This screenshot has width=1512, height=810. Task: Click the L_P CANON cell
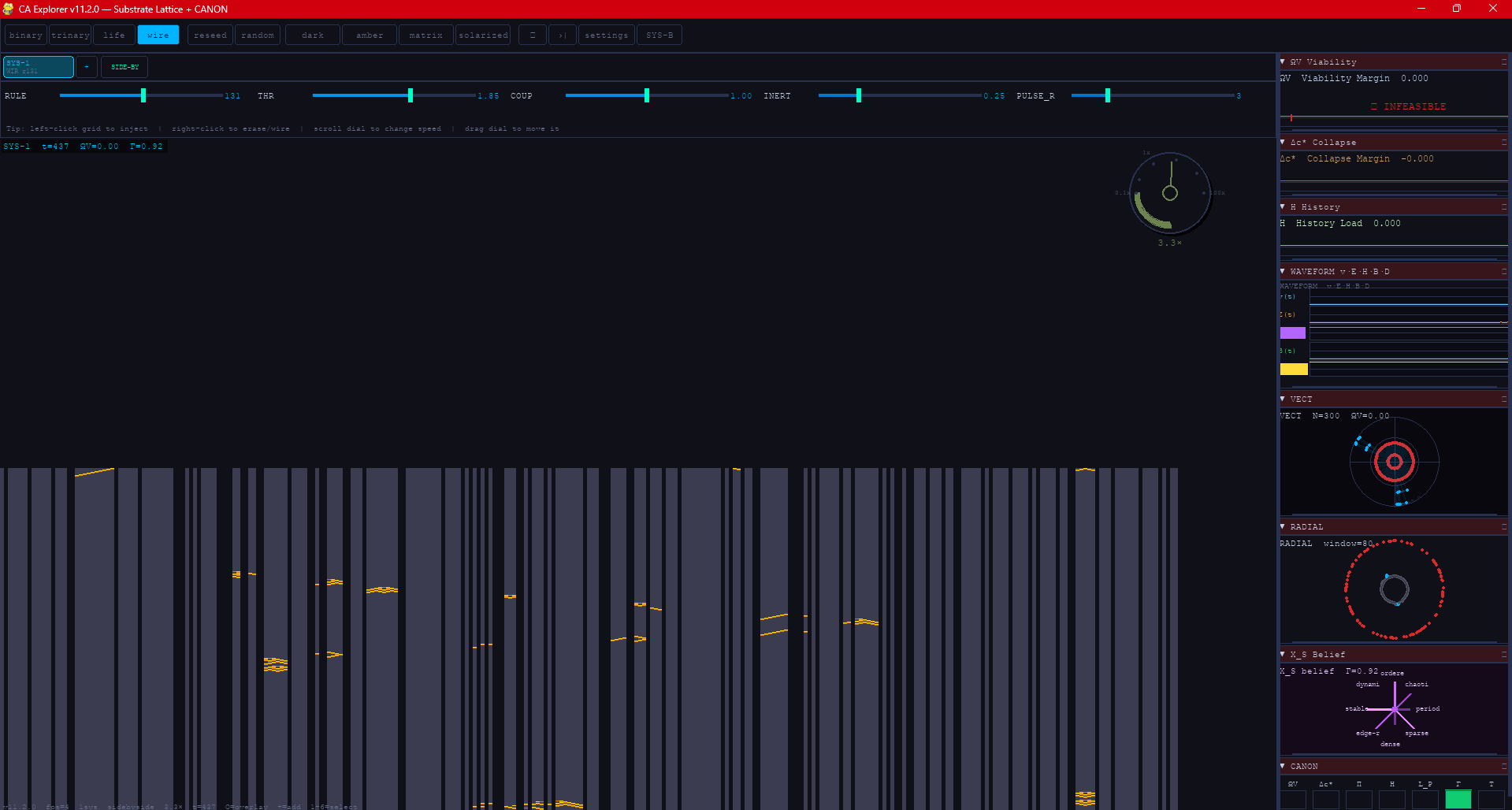[1425, 800]
